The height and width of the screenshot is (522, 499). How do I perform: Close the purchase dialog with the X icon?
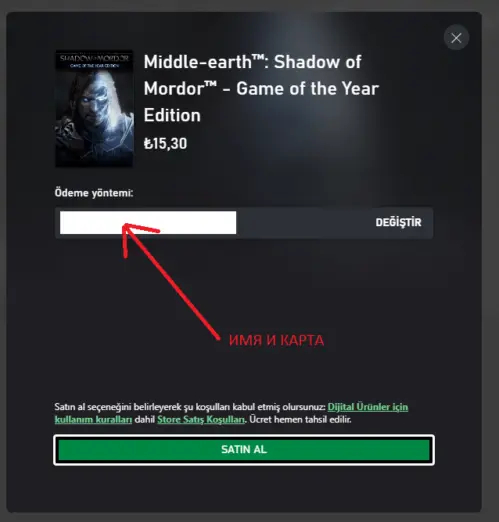pyautogui.click(x=456, y=38)
